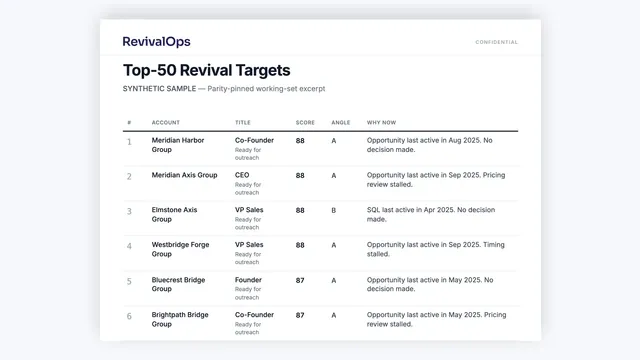Click row number 3
Image resolution: width=640 pixels, height=360 pixels.
click(x=129, y=211)
